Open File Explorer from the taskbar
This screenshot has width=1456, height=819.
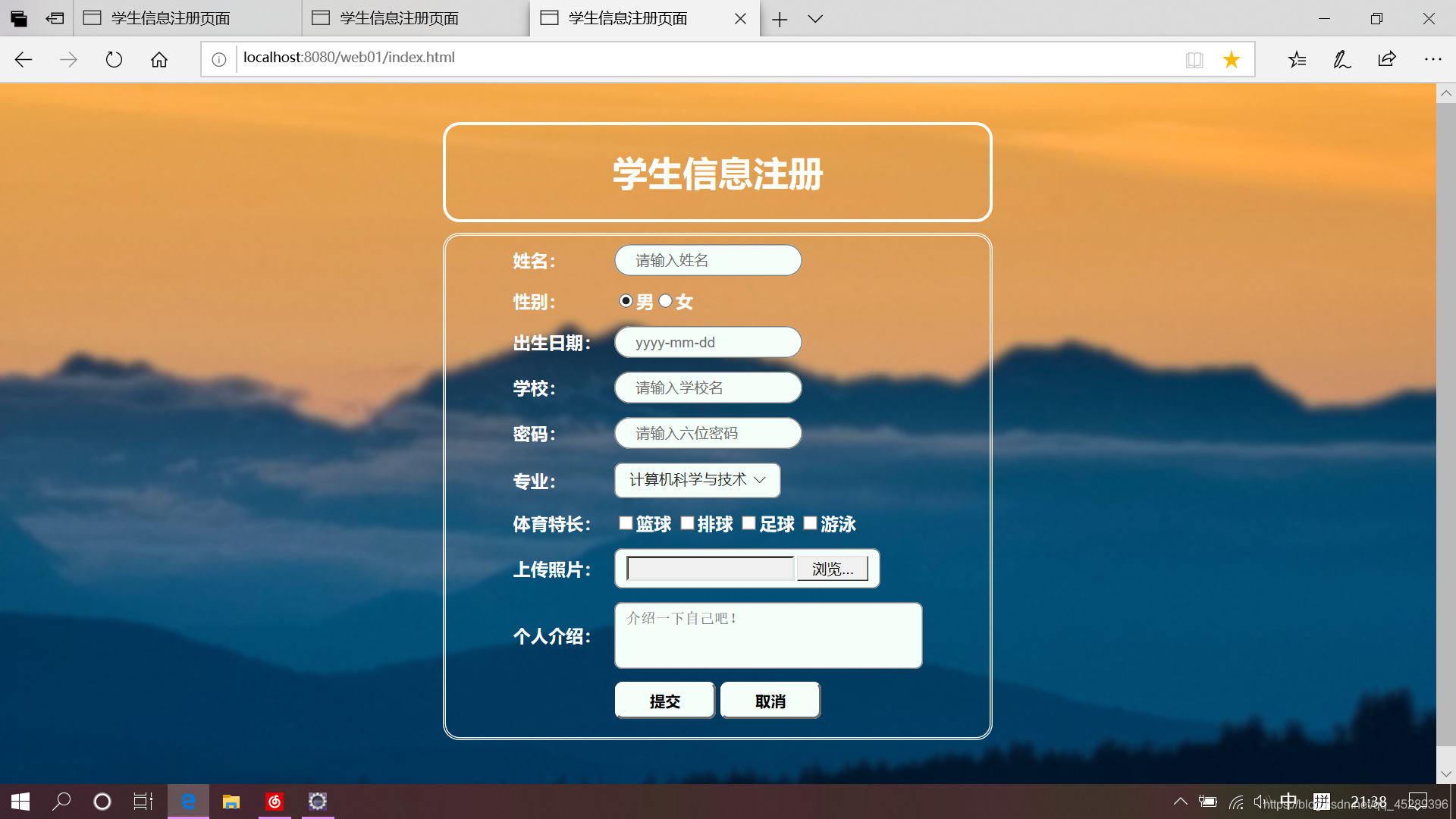[231, 801]
